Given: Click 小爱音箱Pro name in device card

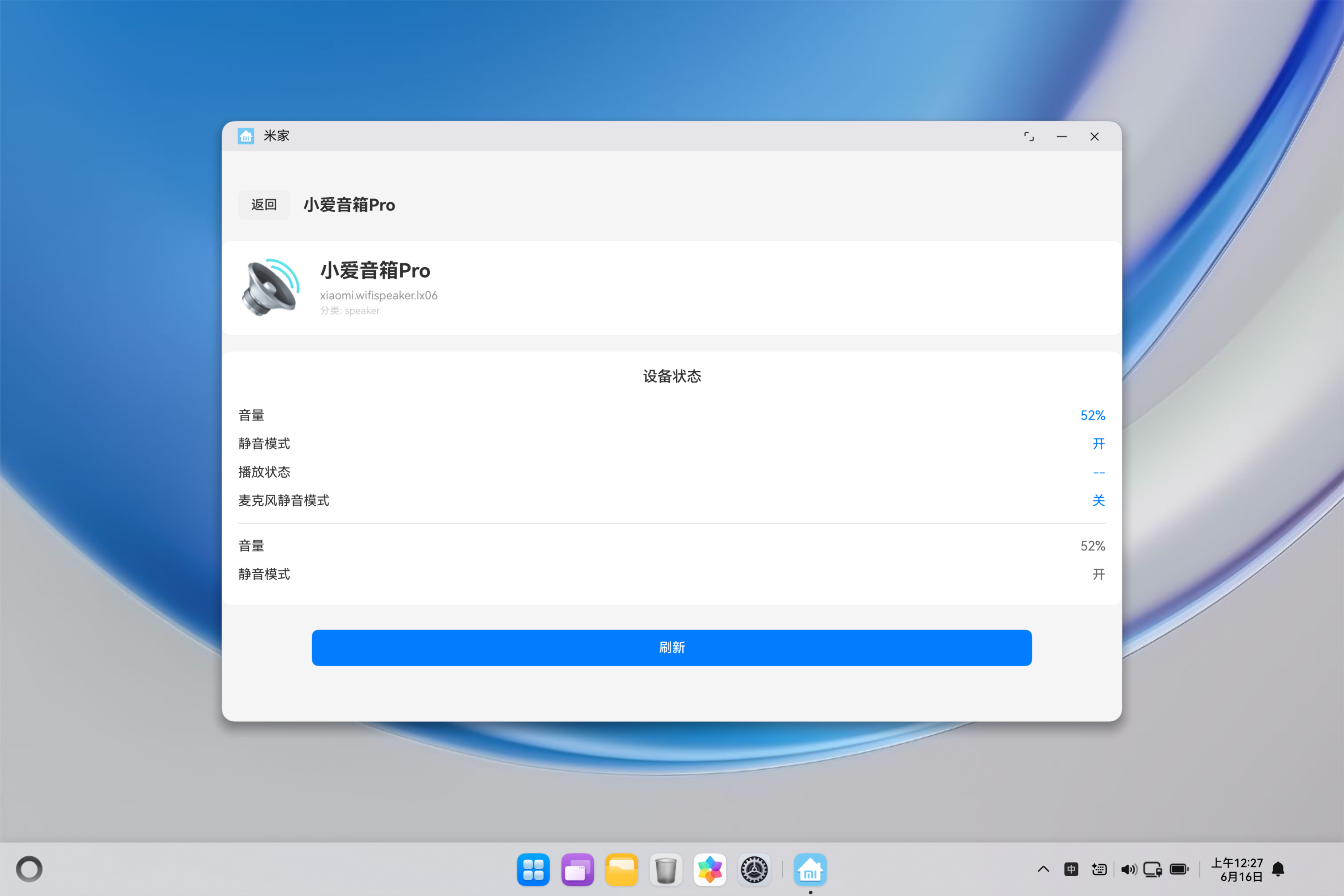Looking at the screenshot, I should click(375, 270).
